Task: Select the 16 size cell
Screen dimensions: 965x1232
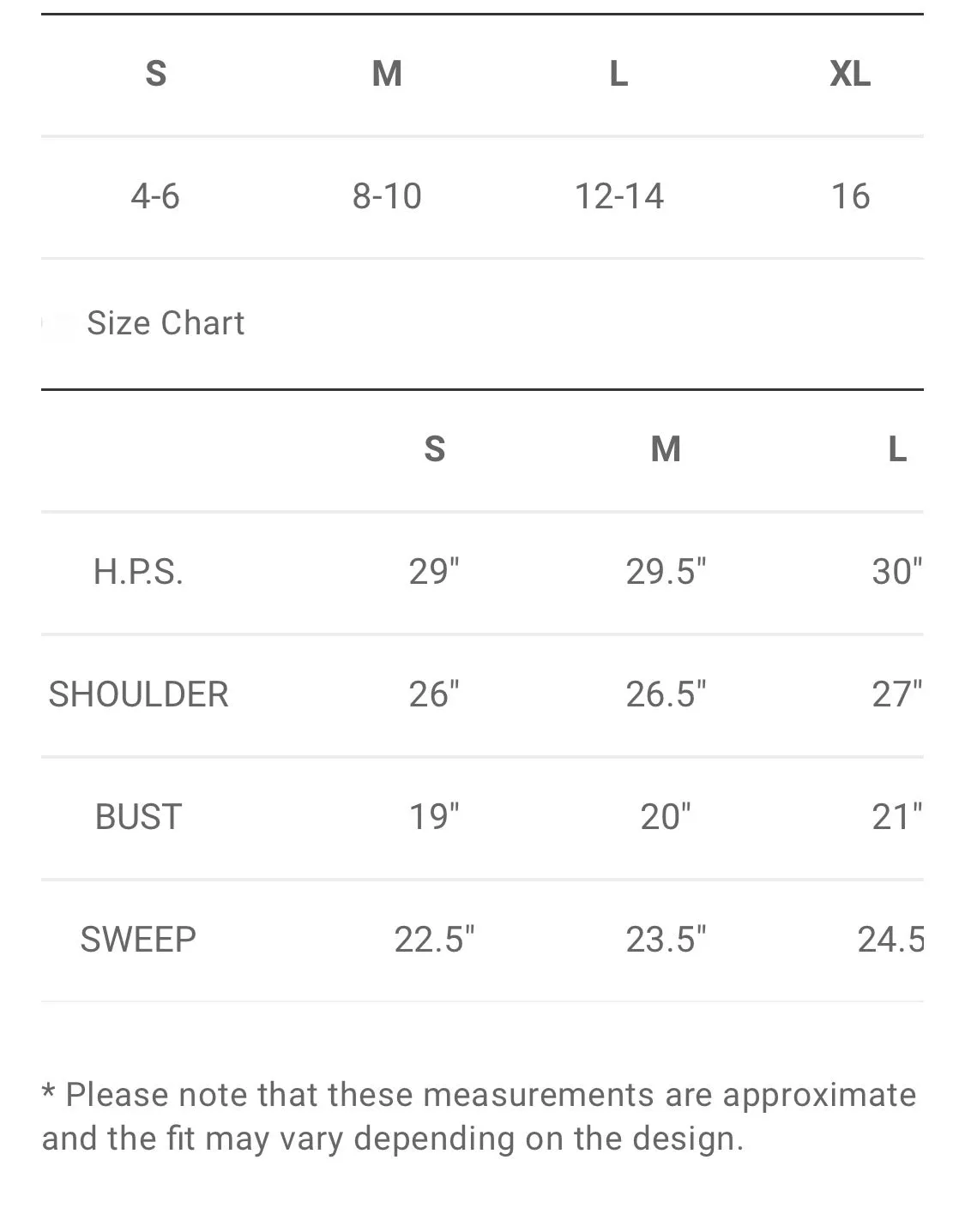Action: [x=850, y=196]
